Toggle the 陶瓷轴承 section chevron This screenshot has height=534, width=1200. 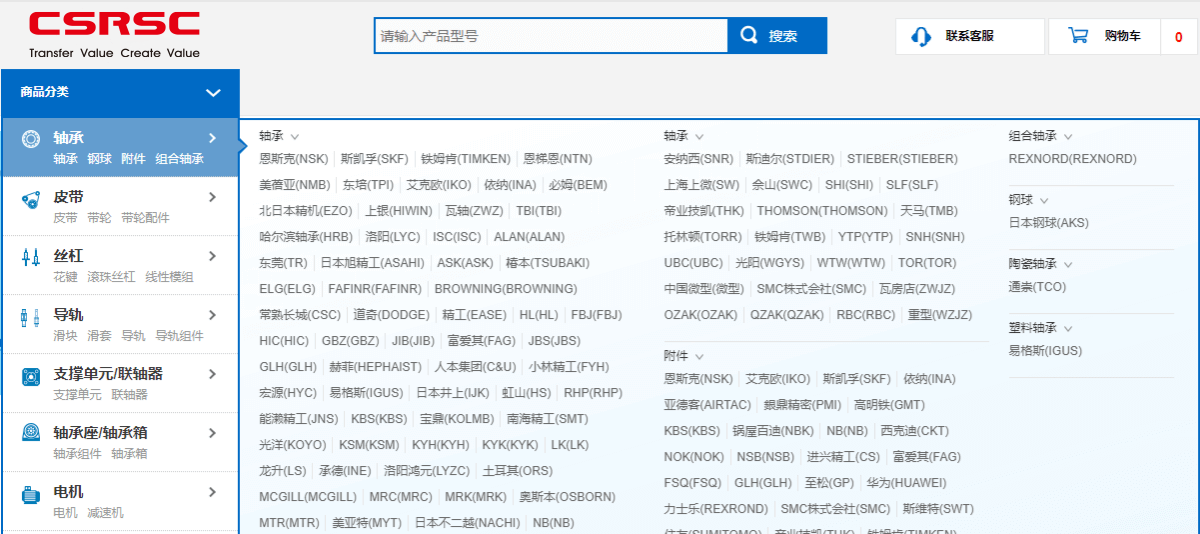click(1068, 265)
